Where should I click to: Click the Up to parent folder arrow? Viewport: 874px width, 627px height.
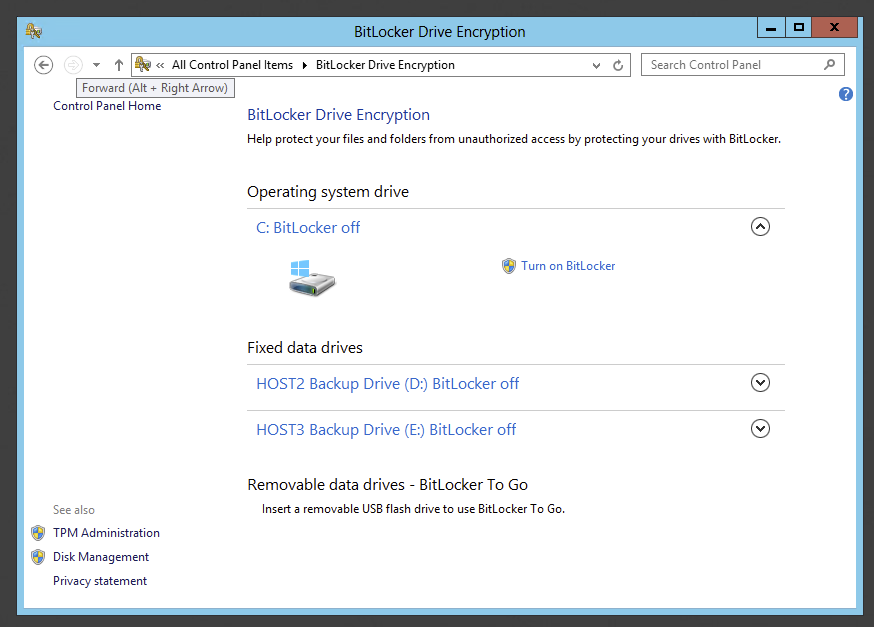(119, 65)
